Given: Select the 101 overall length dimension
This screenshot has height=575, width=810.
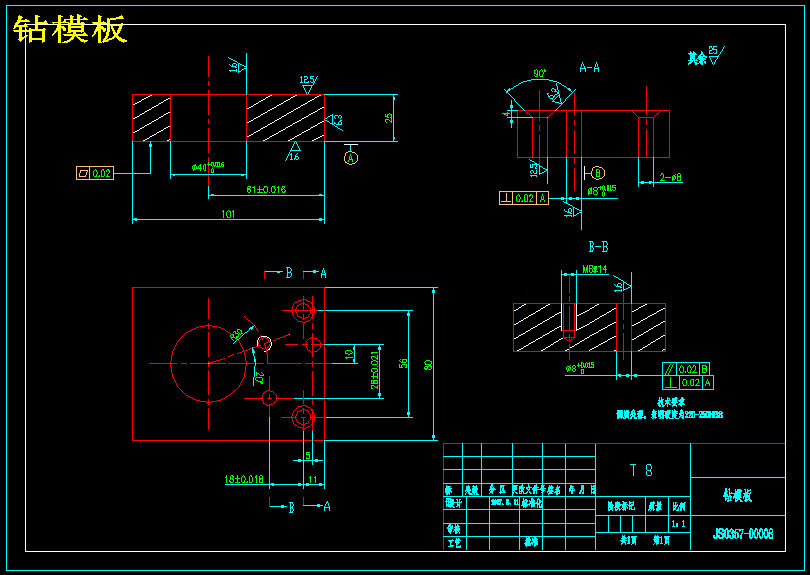Looking at the screenshot, I should (228, 214).
